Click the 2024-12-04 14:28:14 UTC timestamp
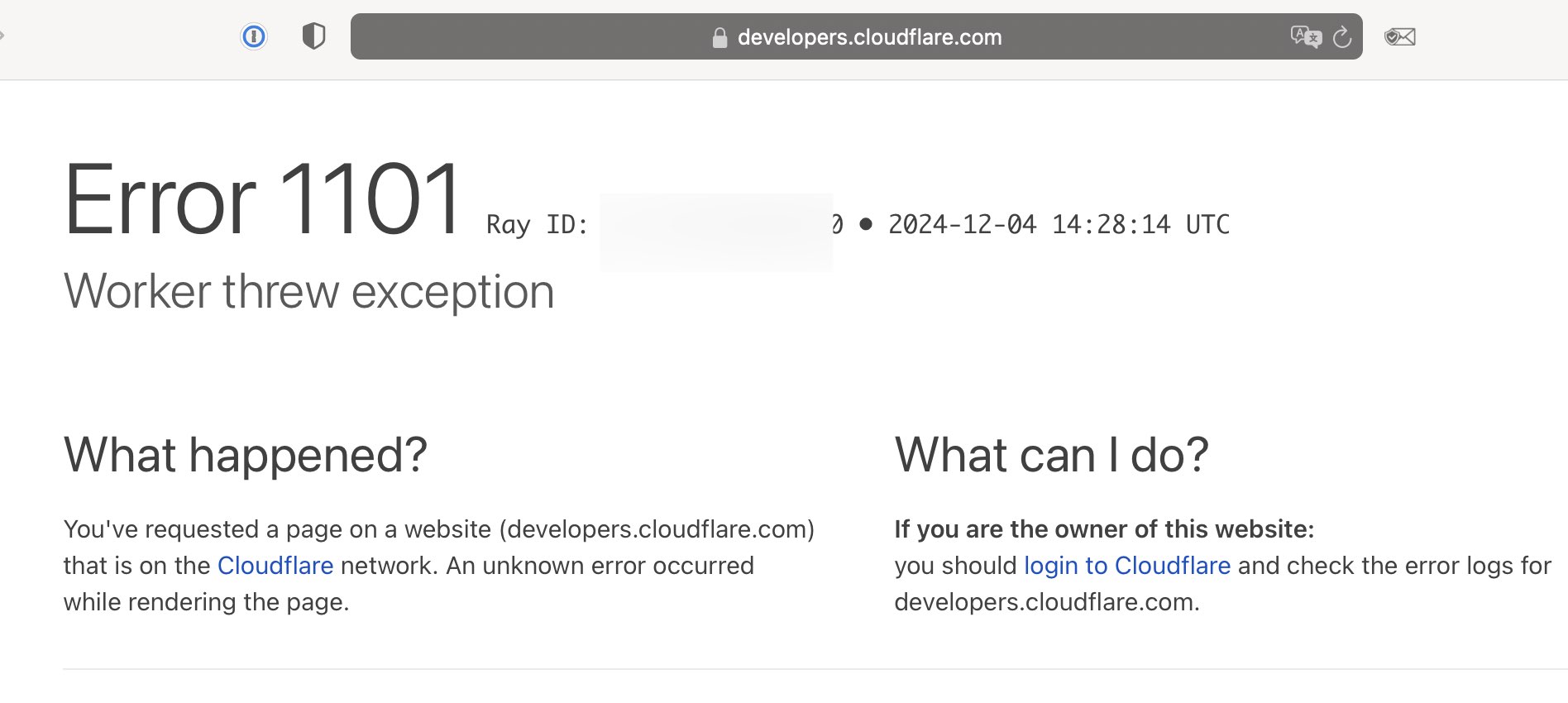Screen dimensions: 1568x703 coord(1059,225)
